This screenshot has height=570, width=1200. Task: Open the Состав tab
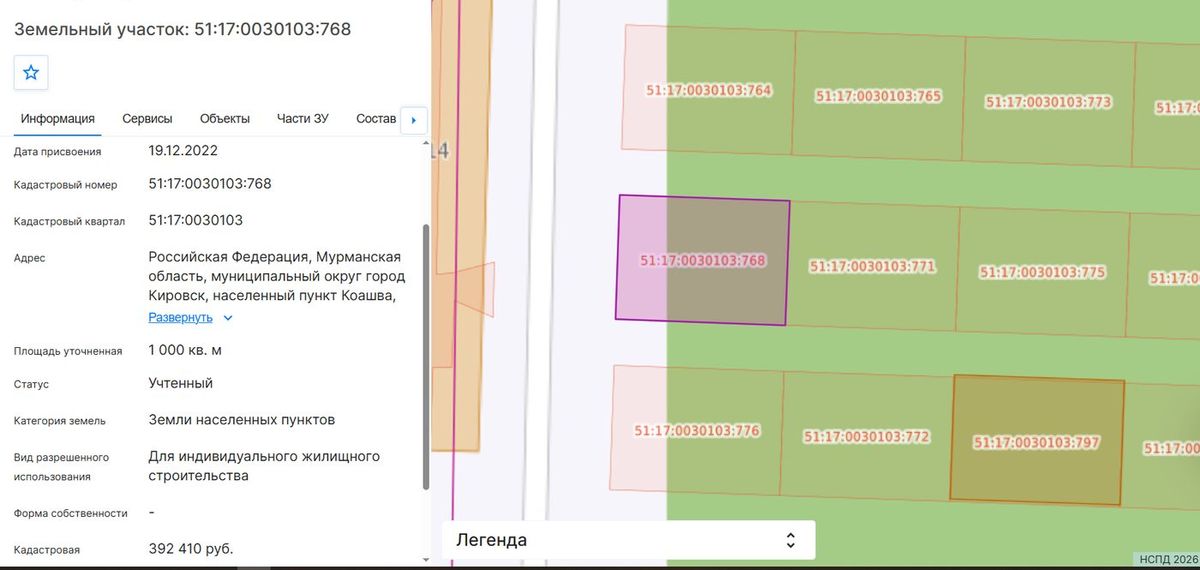376,119
